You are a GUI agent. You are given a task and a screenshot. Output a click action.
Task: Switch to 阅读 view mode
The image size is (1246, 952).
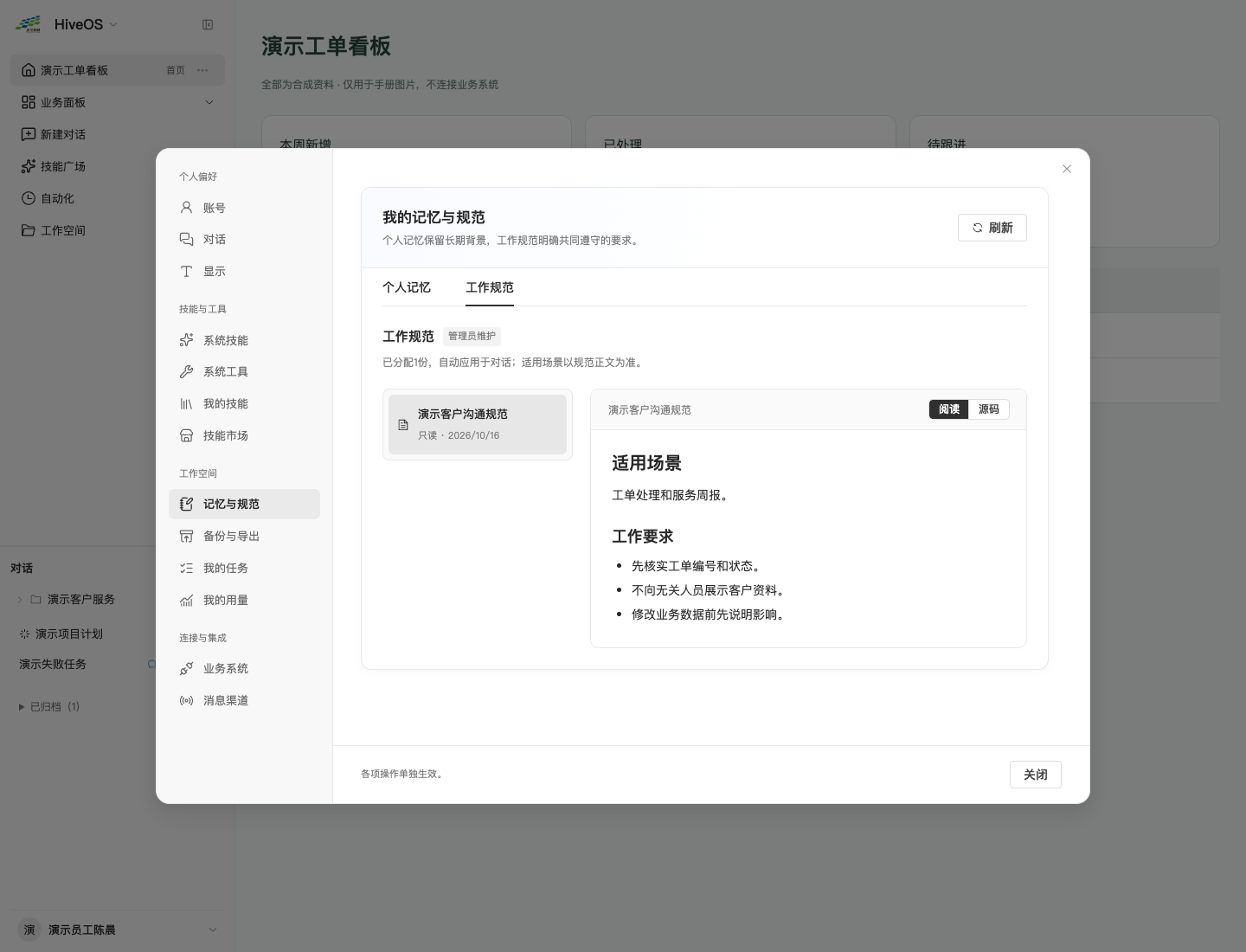(949, 409)
